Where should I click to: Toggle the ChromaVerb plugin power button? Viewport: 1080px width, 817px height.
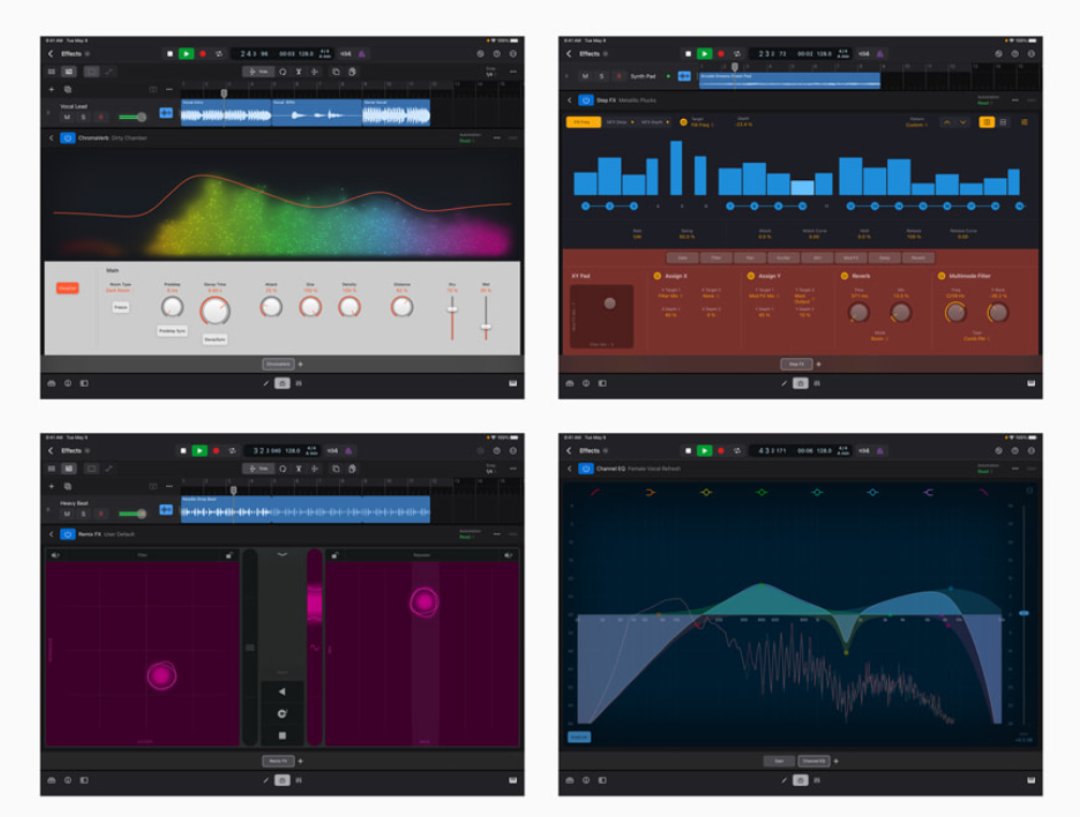(x=68, y=138)
